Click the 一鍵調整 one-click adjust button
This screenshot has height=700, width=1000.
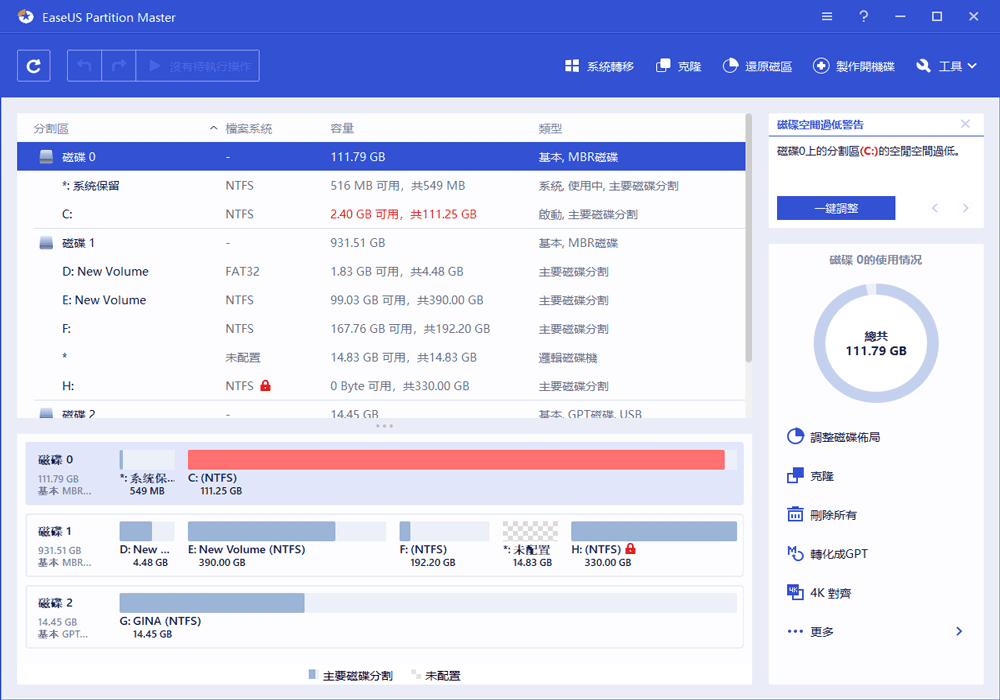click(x=836, y=208)
